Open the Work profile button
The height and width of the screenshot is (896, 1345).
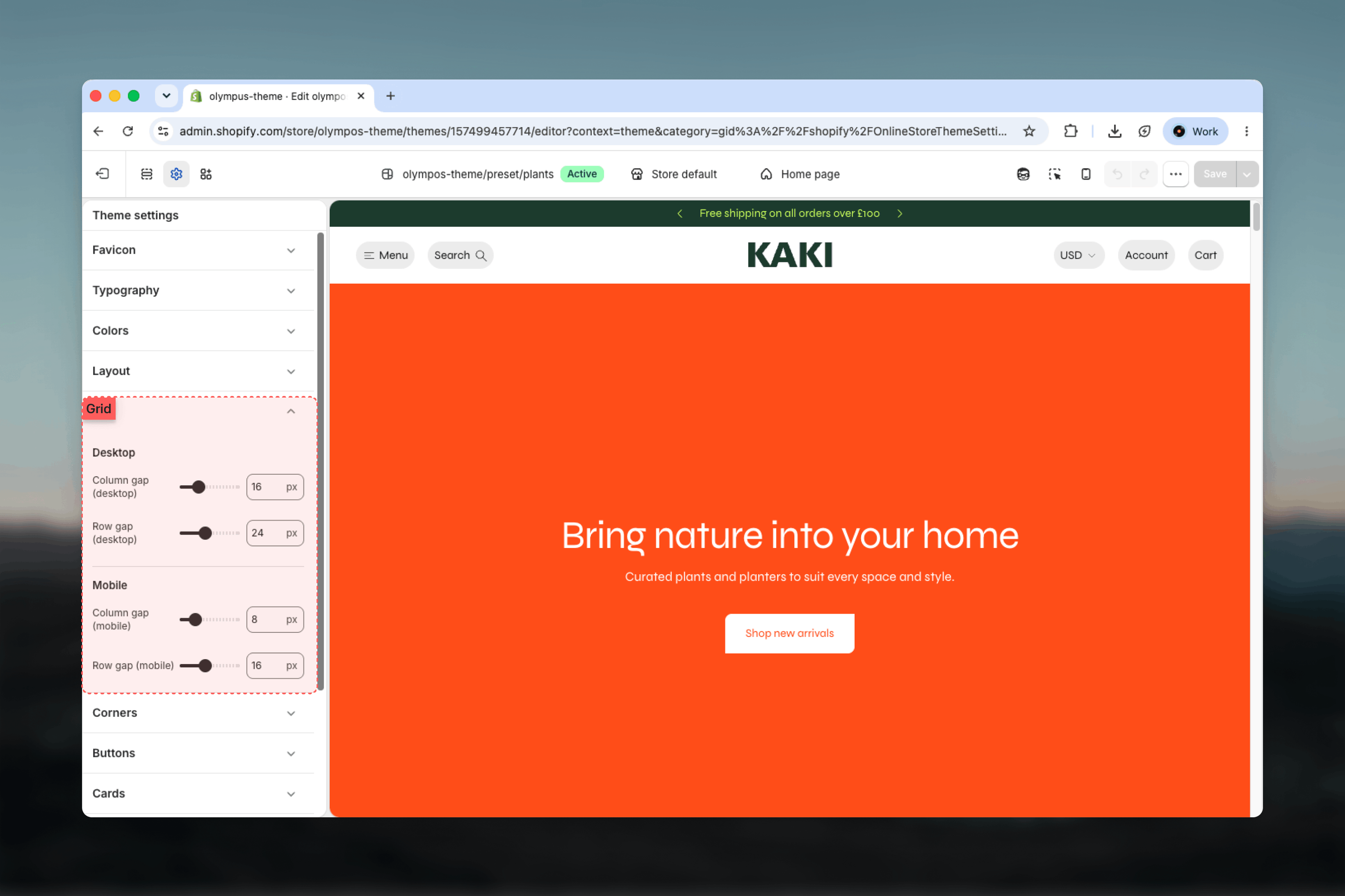(1195, 132)
